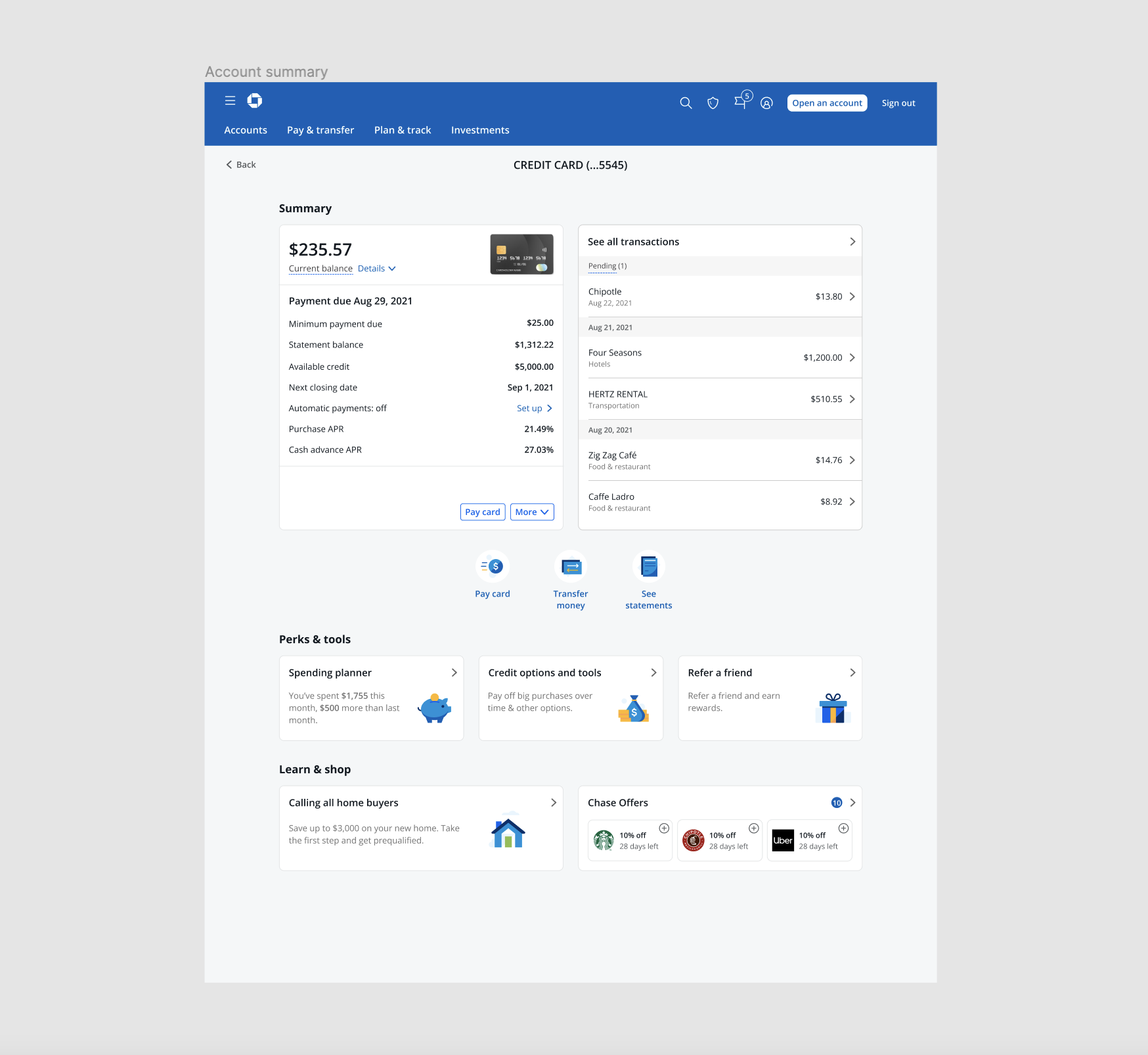Click the Transfer money link text
This screenshot has height=1055, width=1148.
pyautogui.click(x=571, y=600)
